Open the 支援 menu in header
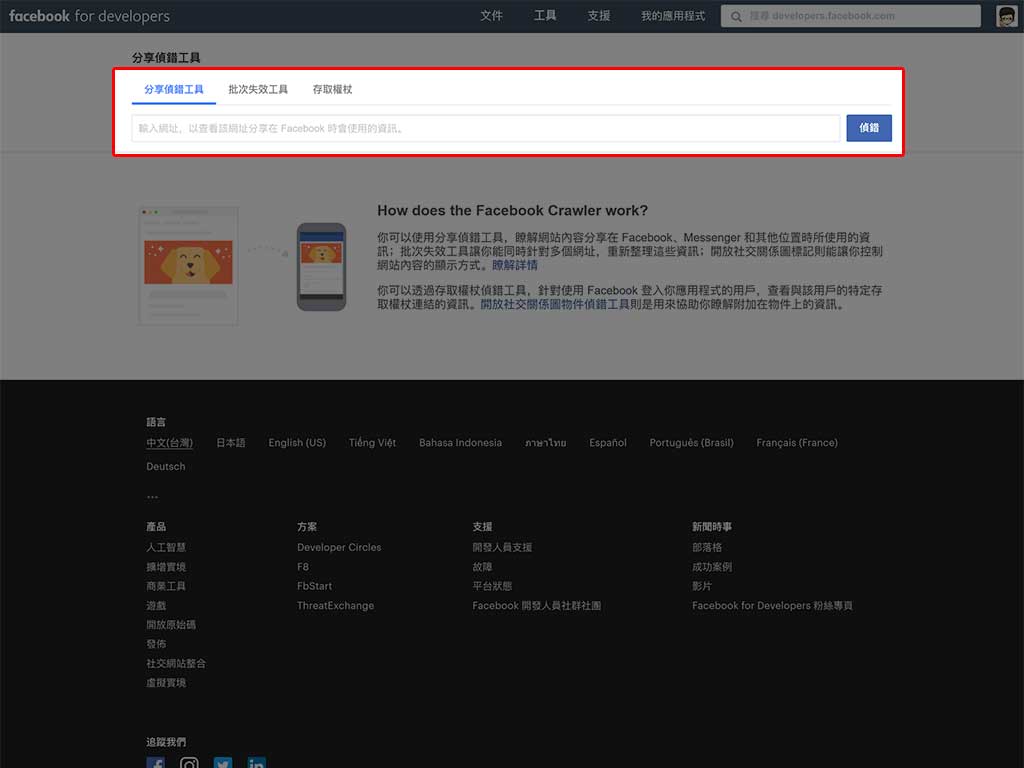Screen dimensions: 1024x768 tap(598, 16)
